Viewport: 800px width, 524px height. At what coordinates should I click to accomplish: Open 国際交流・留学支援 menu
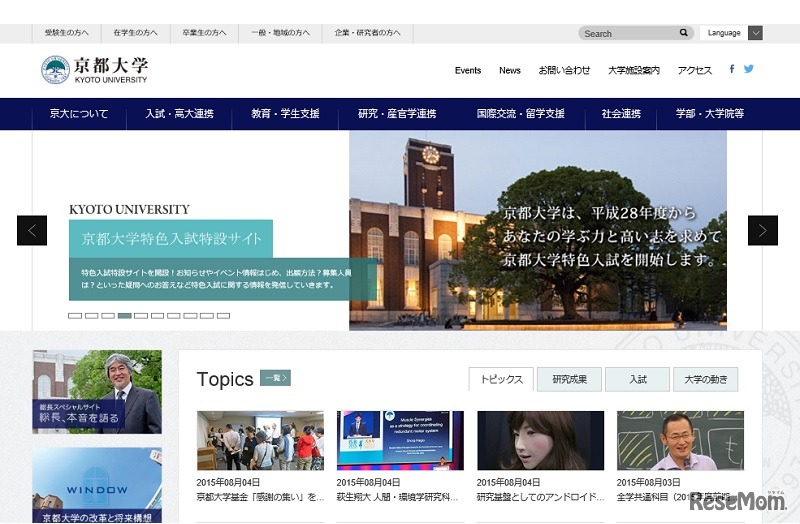[x=520, y=114]
